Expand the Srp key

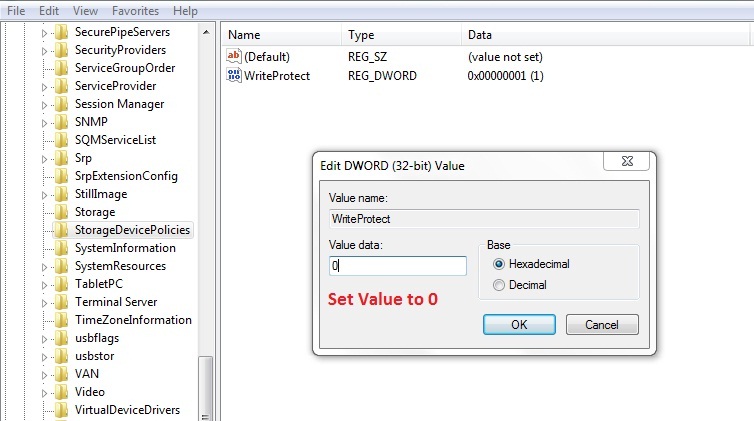click(44, 159)
